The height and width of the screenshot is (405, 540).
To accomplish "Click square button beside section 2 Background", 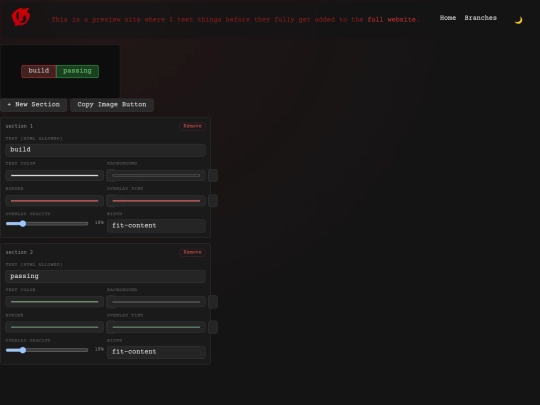I will 213,302.
